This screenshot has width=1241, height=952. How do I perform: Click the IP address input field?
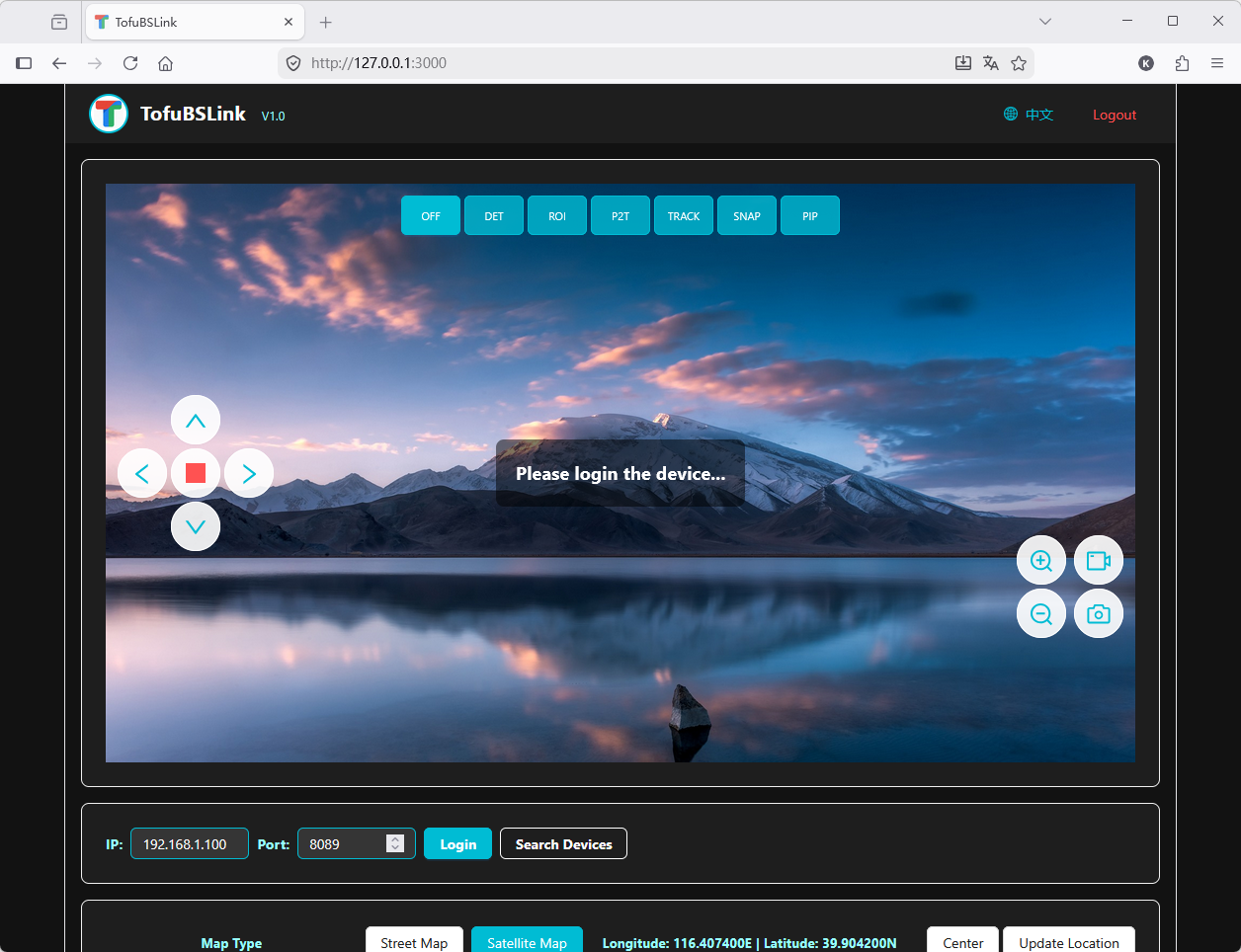pyautogui.click(x=189, y=844)
